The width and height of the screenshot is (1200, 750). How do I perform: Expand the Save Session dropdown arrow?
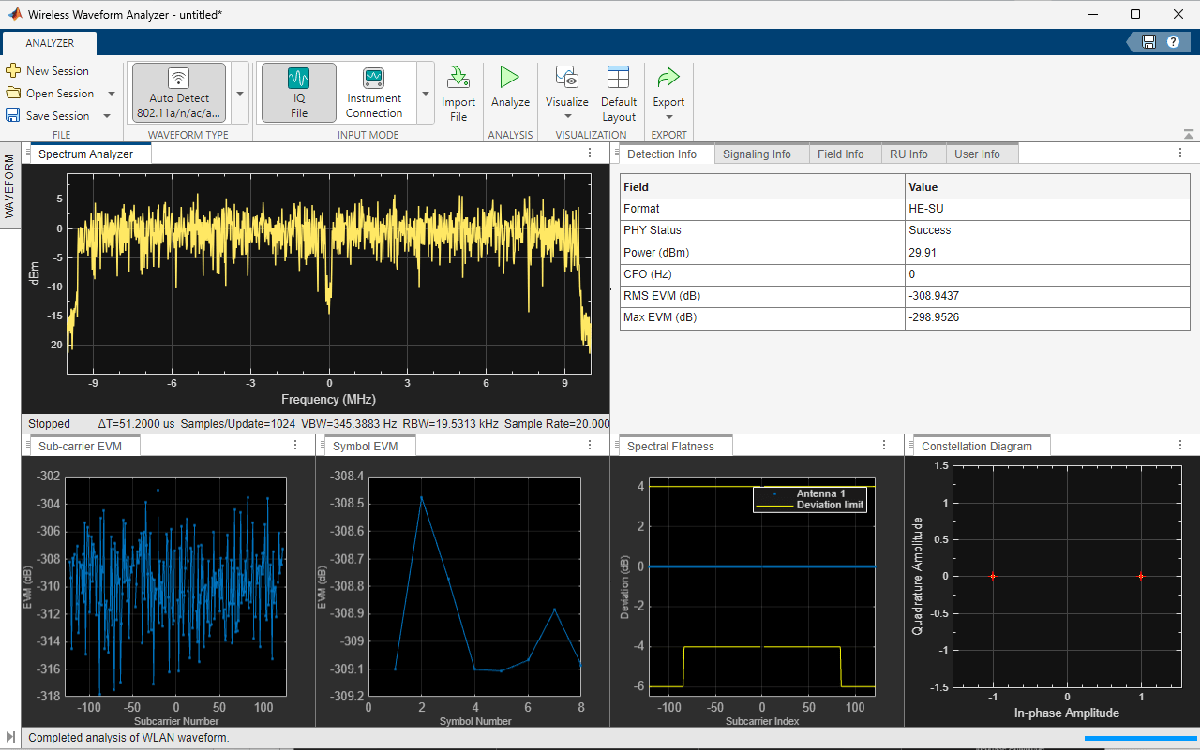pyautogui.click(x=107, y=116)
